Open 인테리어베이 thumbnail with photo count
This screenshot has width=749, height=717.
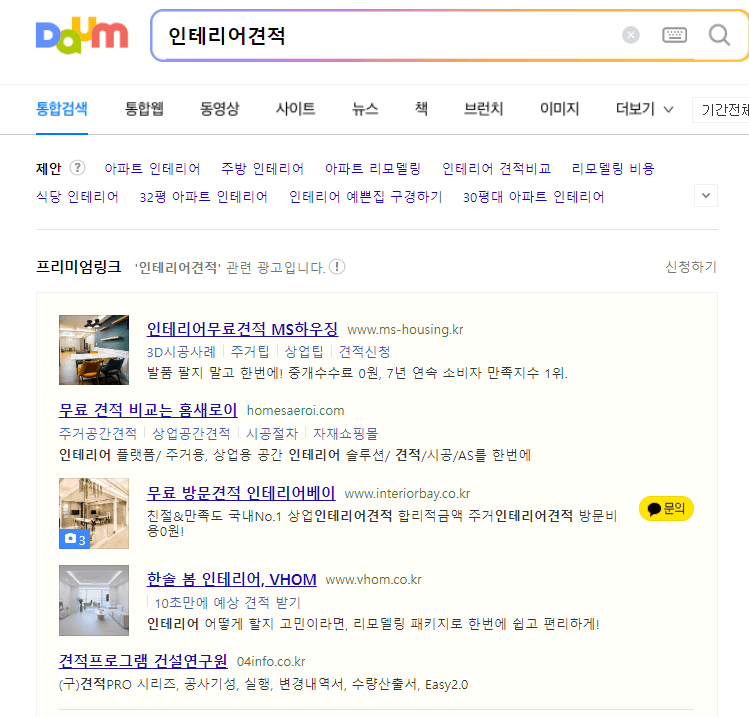click(94, 513)
